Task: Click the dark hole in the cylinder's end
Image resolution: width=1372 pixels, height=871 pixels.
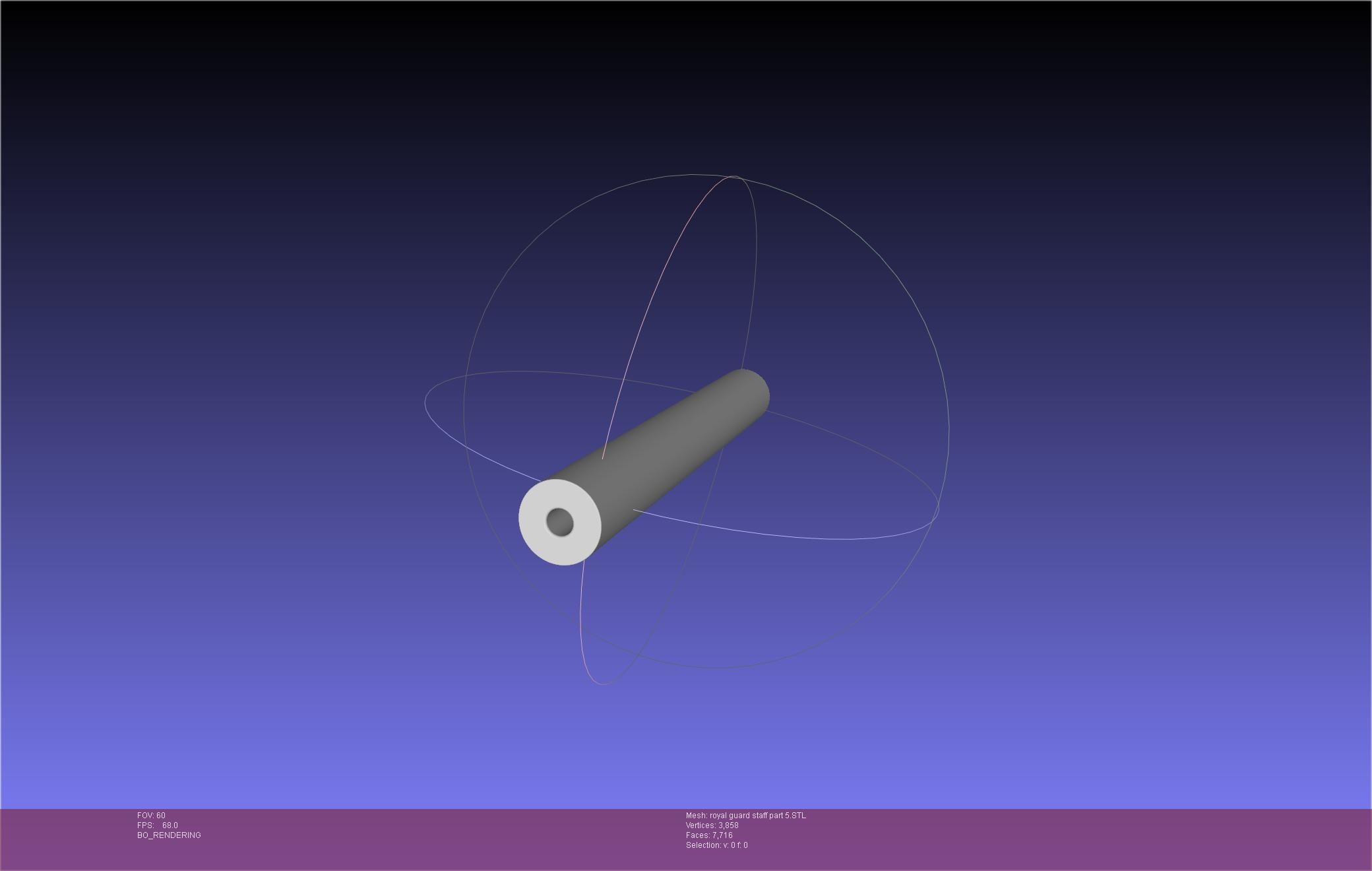Action: 560,523
